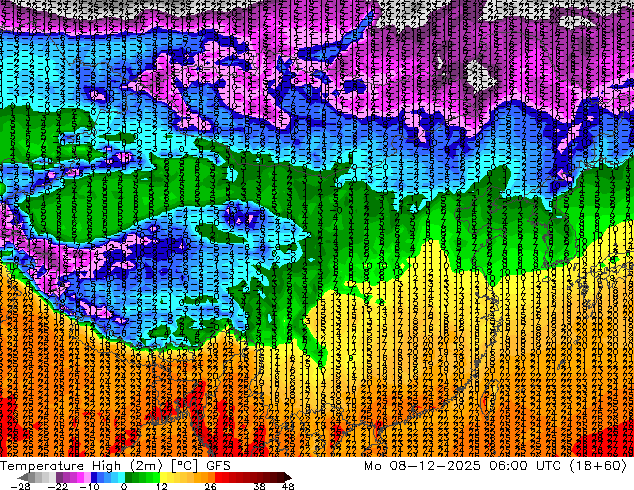This screenshot has width=634, height=490.
Task: Select the cyan legend swatch beside the 0 mark
Action: click(121, 477)
